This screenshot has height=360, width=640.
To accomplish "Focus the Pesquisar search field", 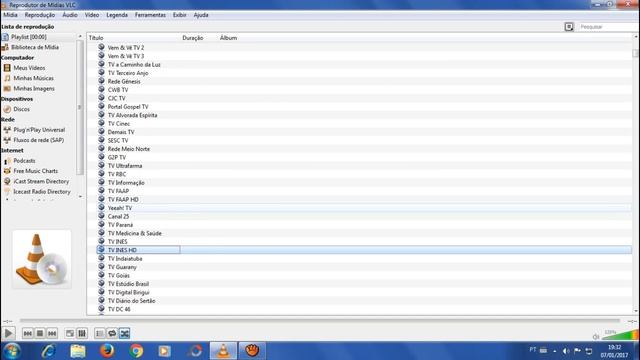I will [x=608, y=27].
